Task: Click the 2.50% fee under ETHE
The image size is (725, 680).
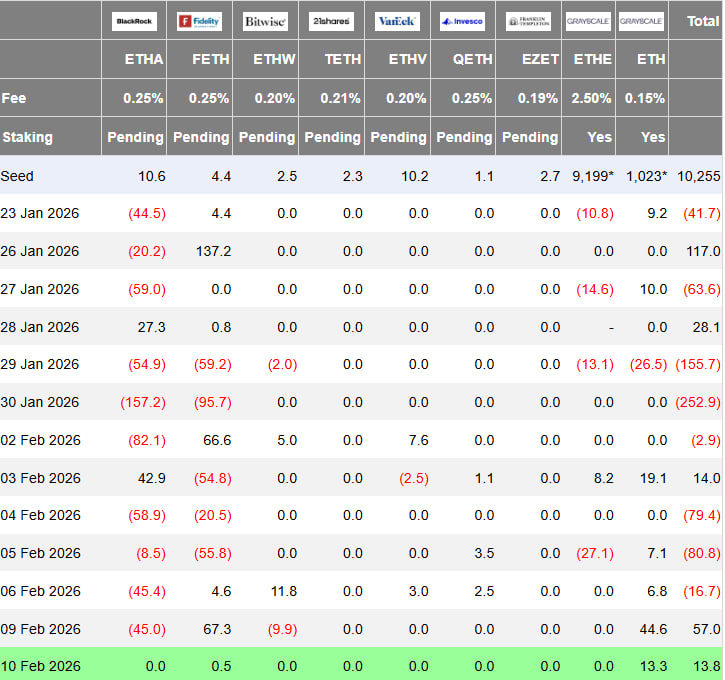Action: click(x=591, y=98)
